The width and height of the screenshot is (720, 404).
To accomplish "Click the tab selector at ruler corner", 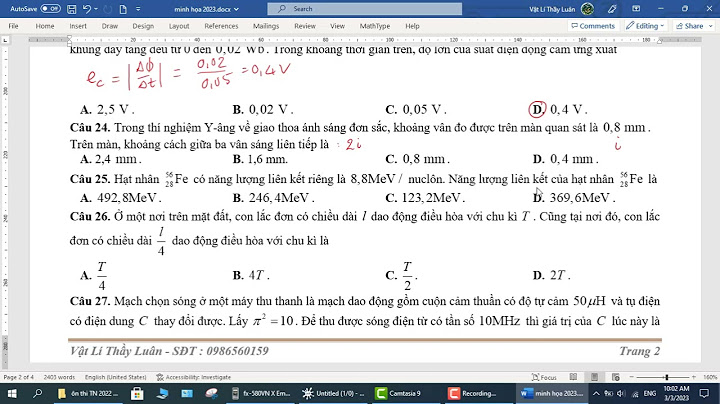I will (5, 40).
